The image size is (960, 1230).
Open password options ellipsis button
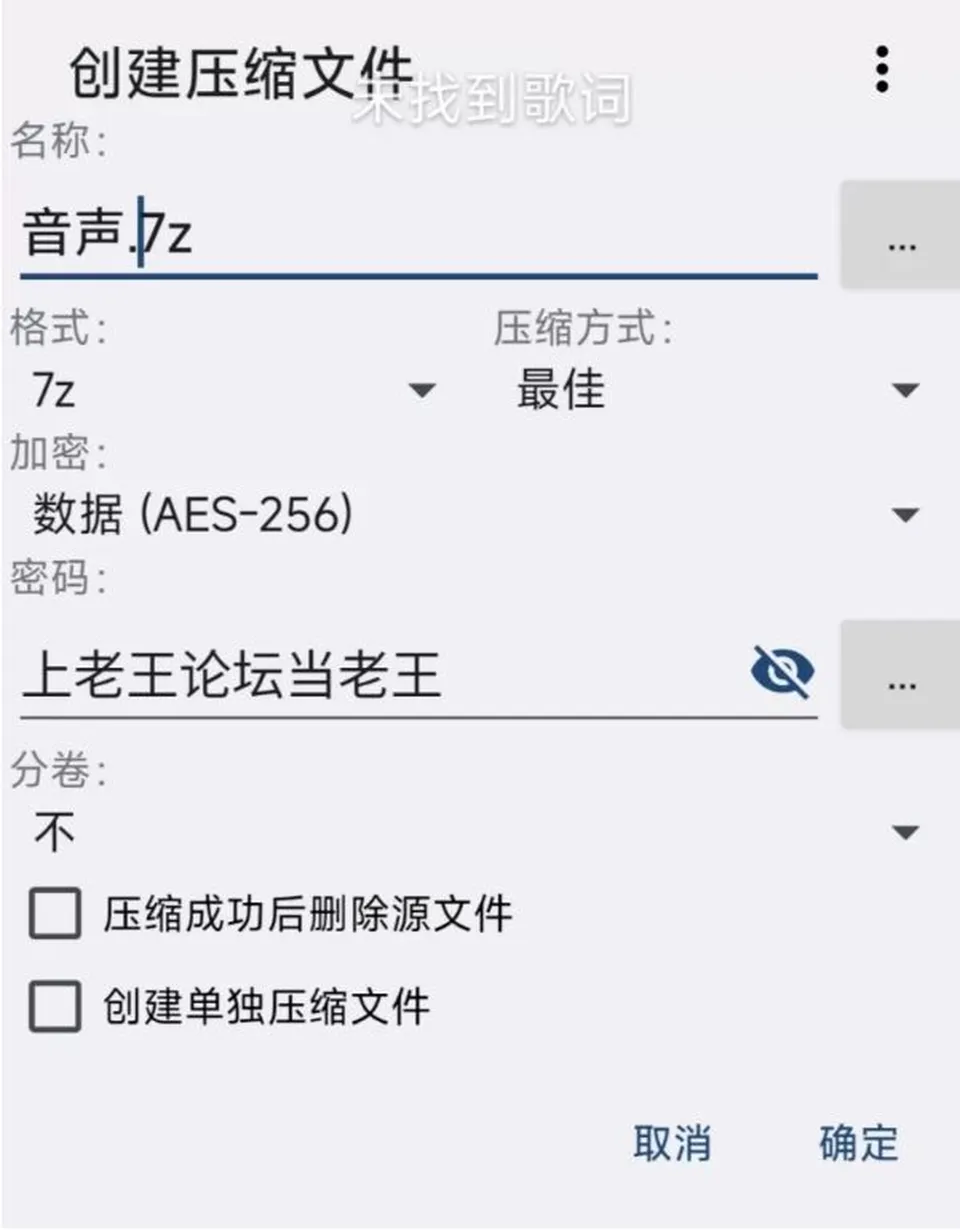(x=900, y=674)
